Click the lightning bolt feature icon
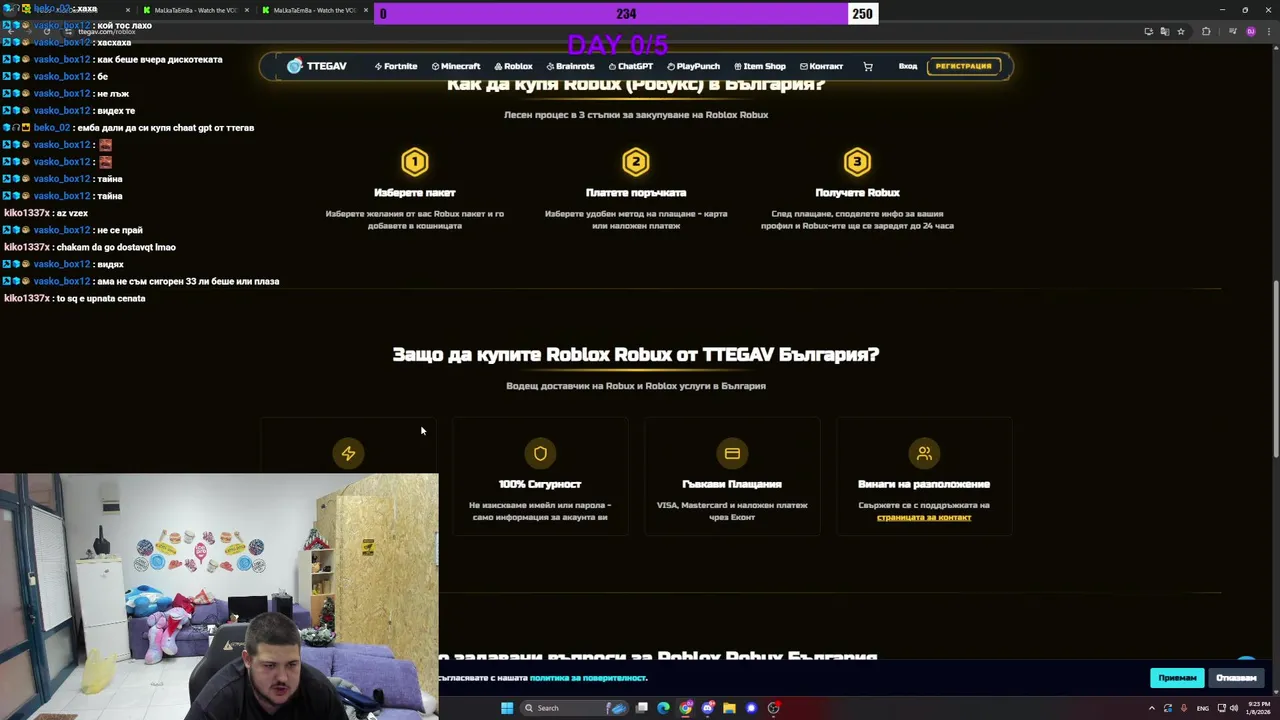Screen dimensions: 1280x720 348,453
